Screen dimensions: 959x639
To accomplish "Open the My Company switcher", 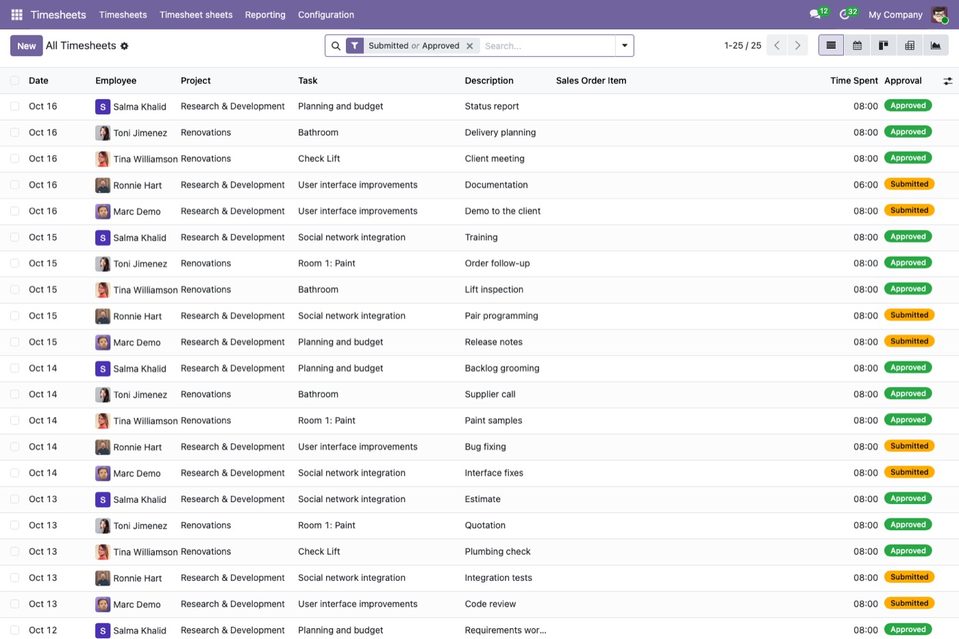I will (x=895, y=15).
